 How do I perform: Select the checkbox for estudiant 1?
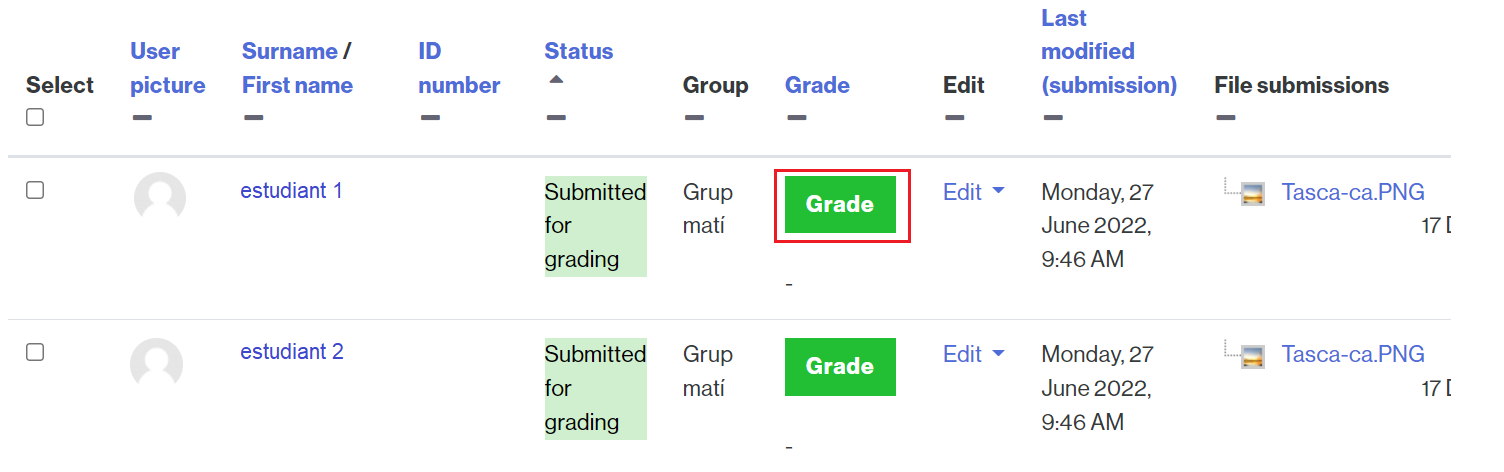(35, 190)
